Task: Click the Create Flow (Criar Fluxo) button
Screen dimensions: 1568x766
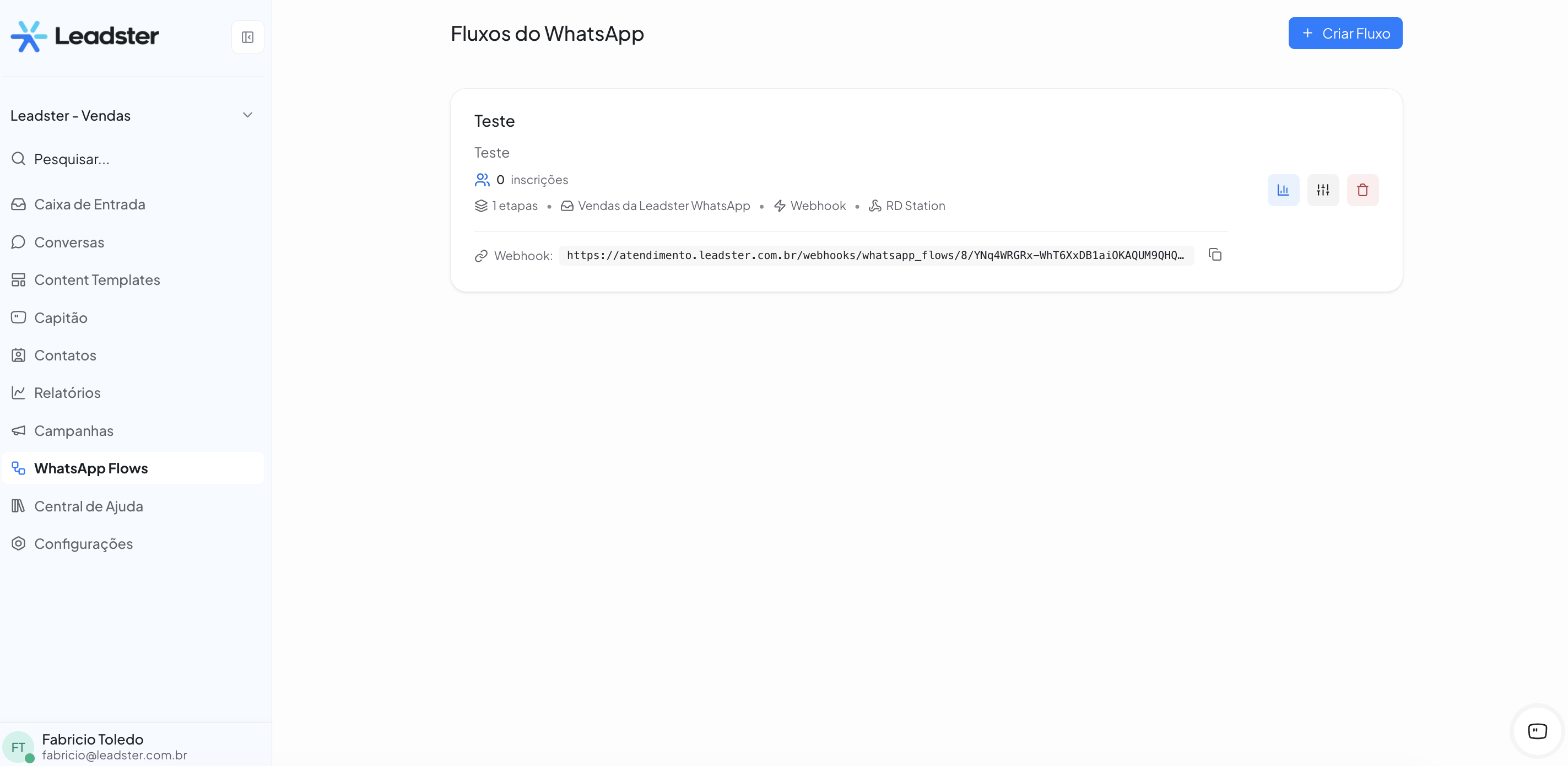Action: point(1345,34)
